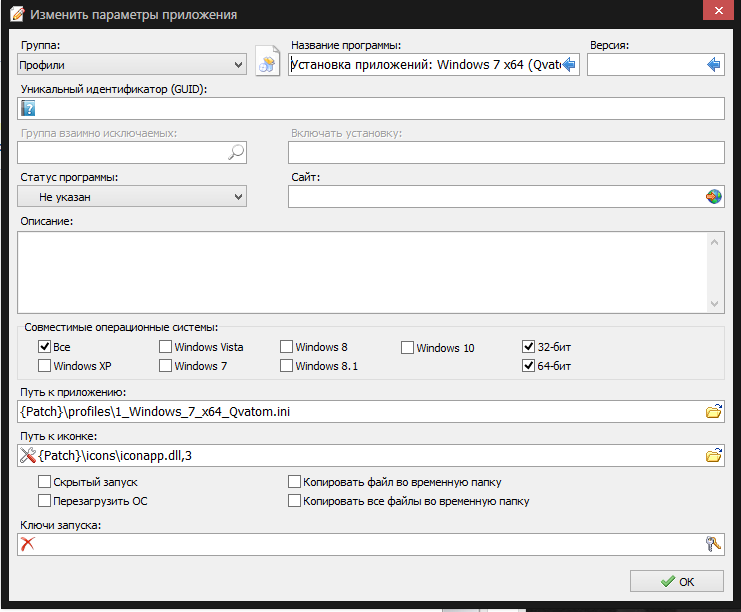Toggle the Скрытый запуск checkbox
The width and height of the screenshot is (741, 612).
[44, 482]
